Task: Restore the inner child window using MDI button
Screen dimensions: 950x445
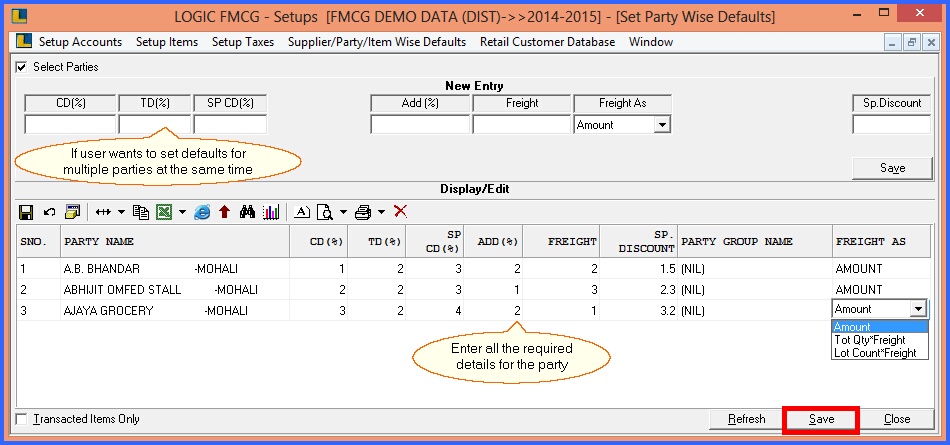Action: (912, 42)
